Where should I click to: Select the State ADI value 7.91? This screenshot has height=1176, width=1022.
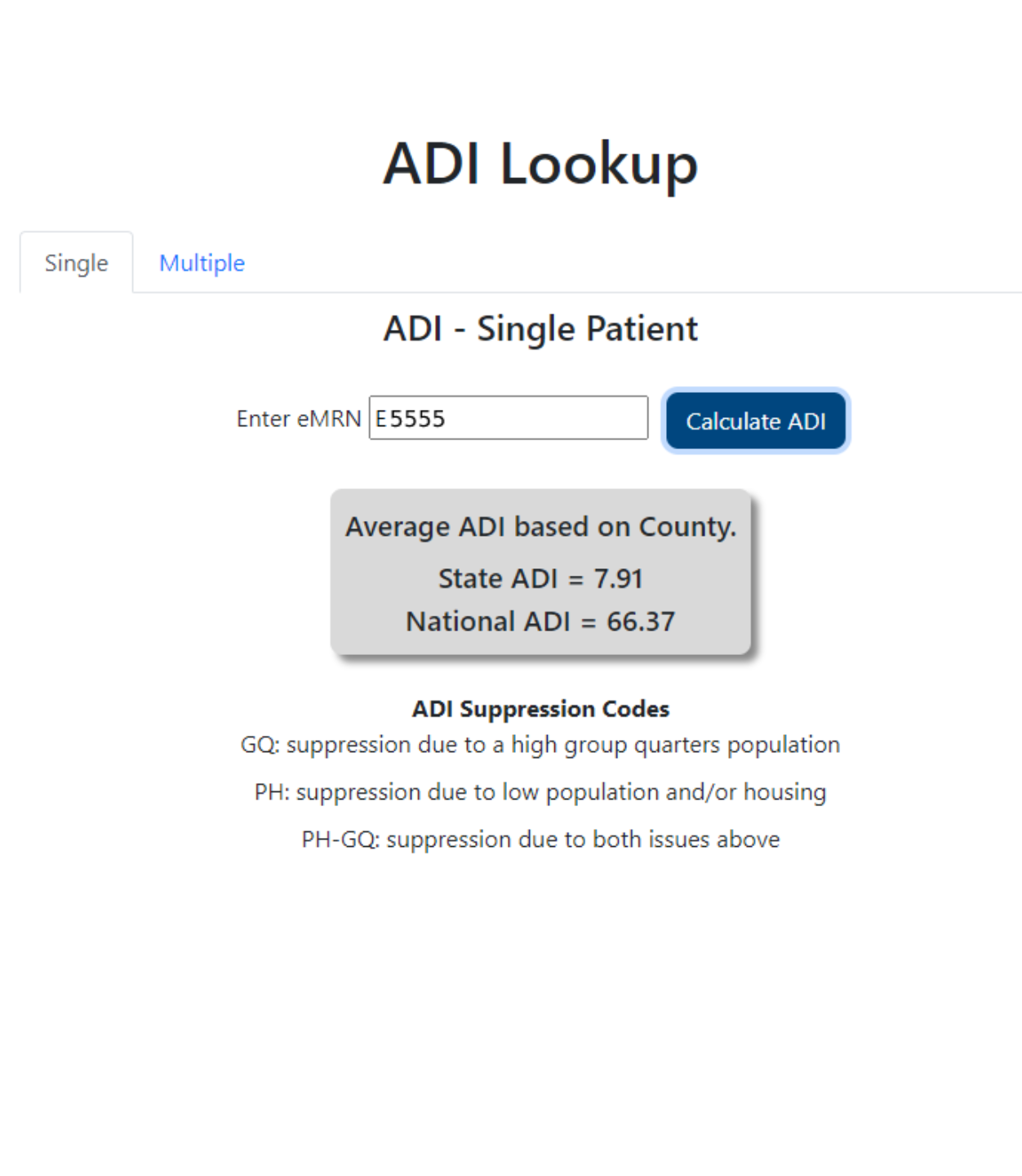(x=619, y=579)
